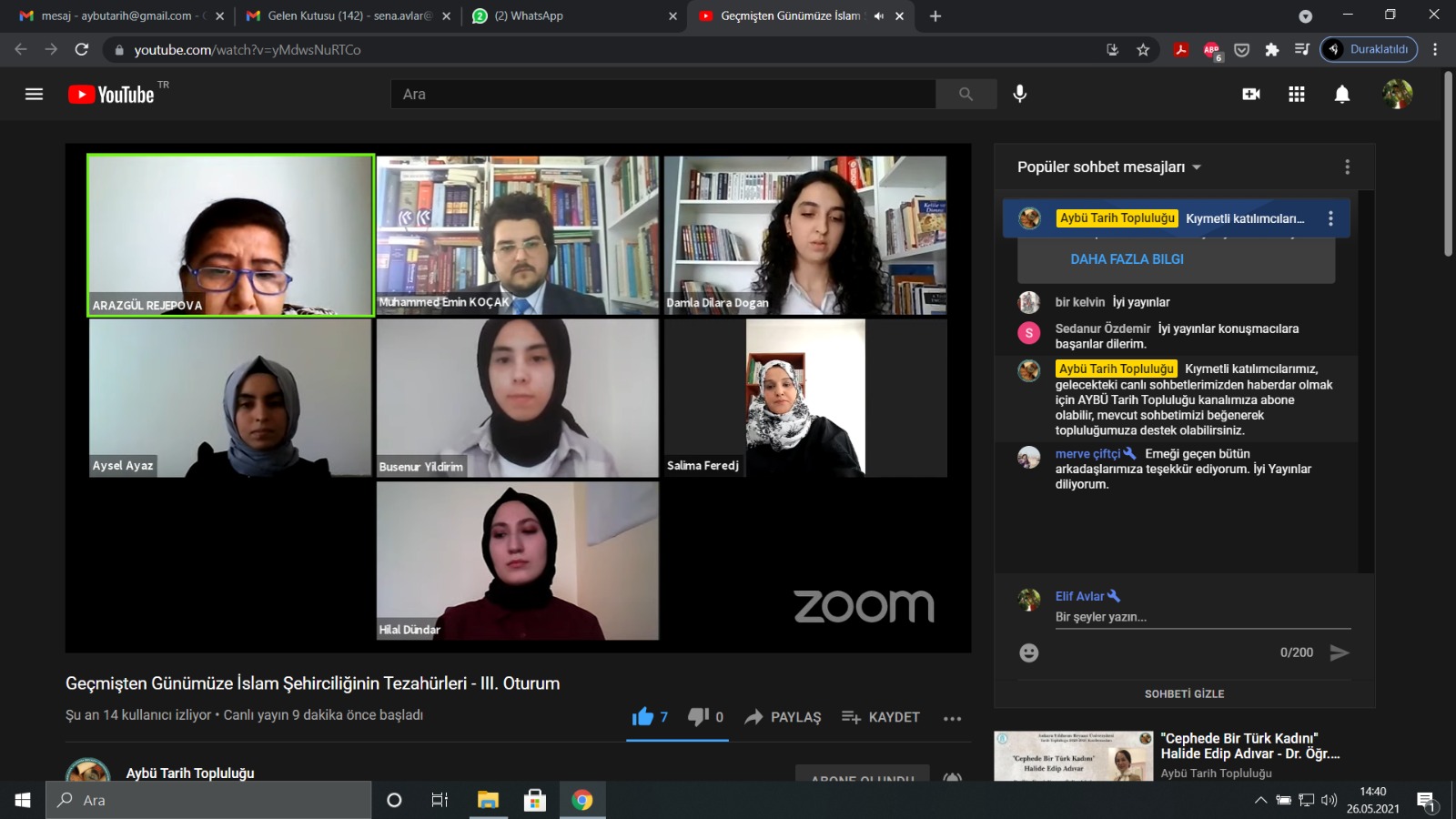Click the YouTube search input field

pyautogui.click(x=664, y=94)
